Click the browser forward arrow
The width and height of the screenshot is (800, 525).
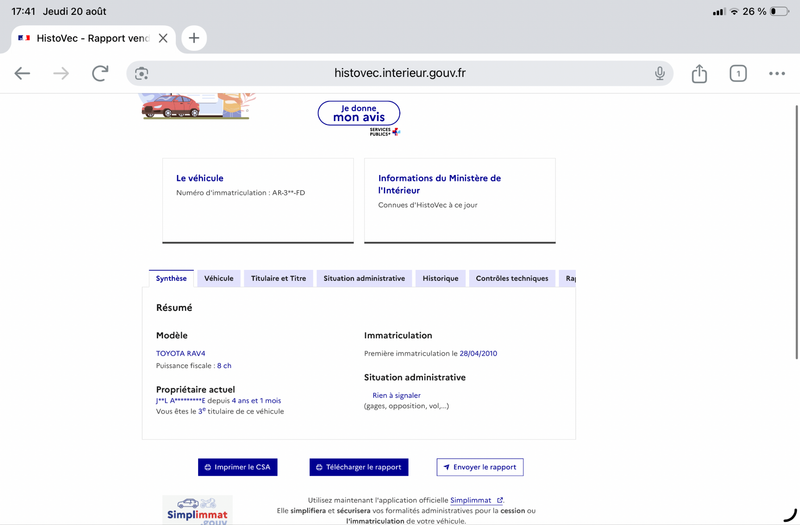pos(61,73)
